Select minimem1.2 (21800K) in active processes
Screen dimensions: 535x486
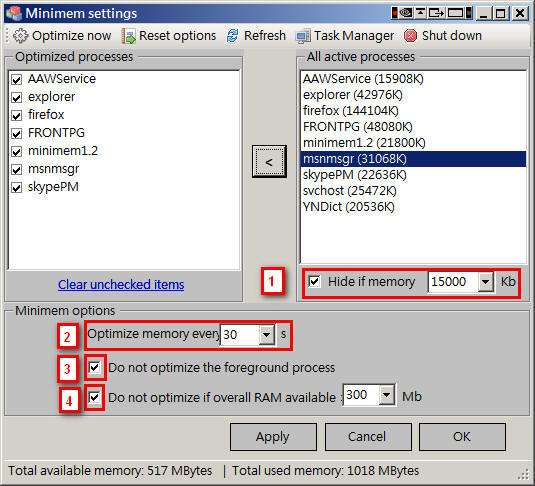[x=413, y=143]
